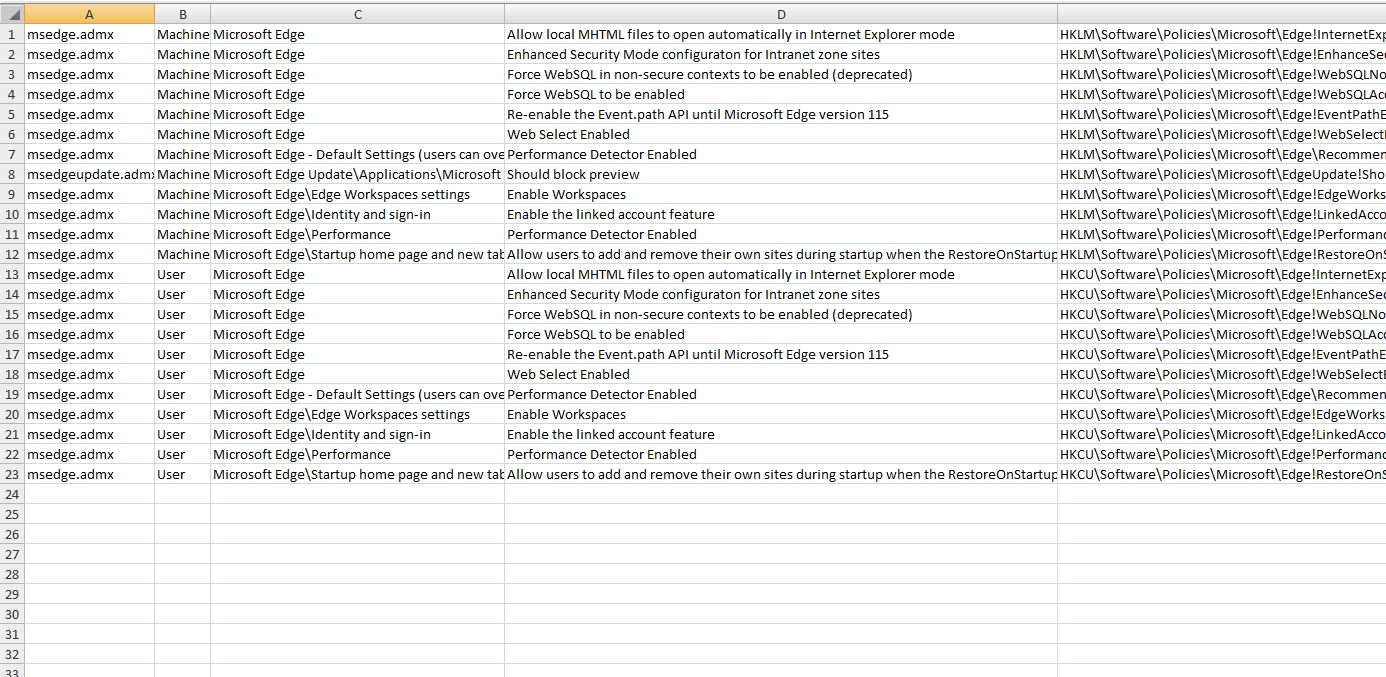Click the HKLM 'Edge!EdgeWorks' cell in row 9
This screenshot has width=1386, height=677.
(1222, 194)
